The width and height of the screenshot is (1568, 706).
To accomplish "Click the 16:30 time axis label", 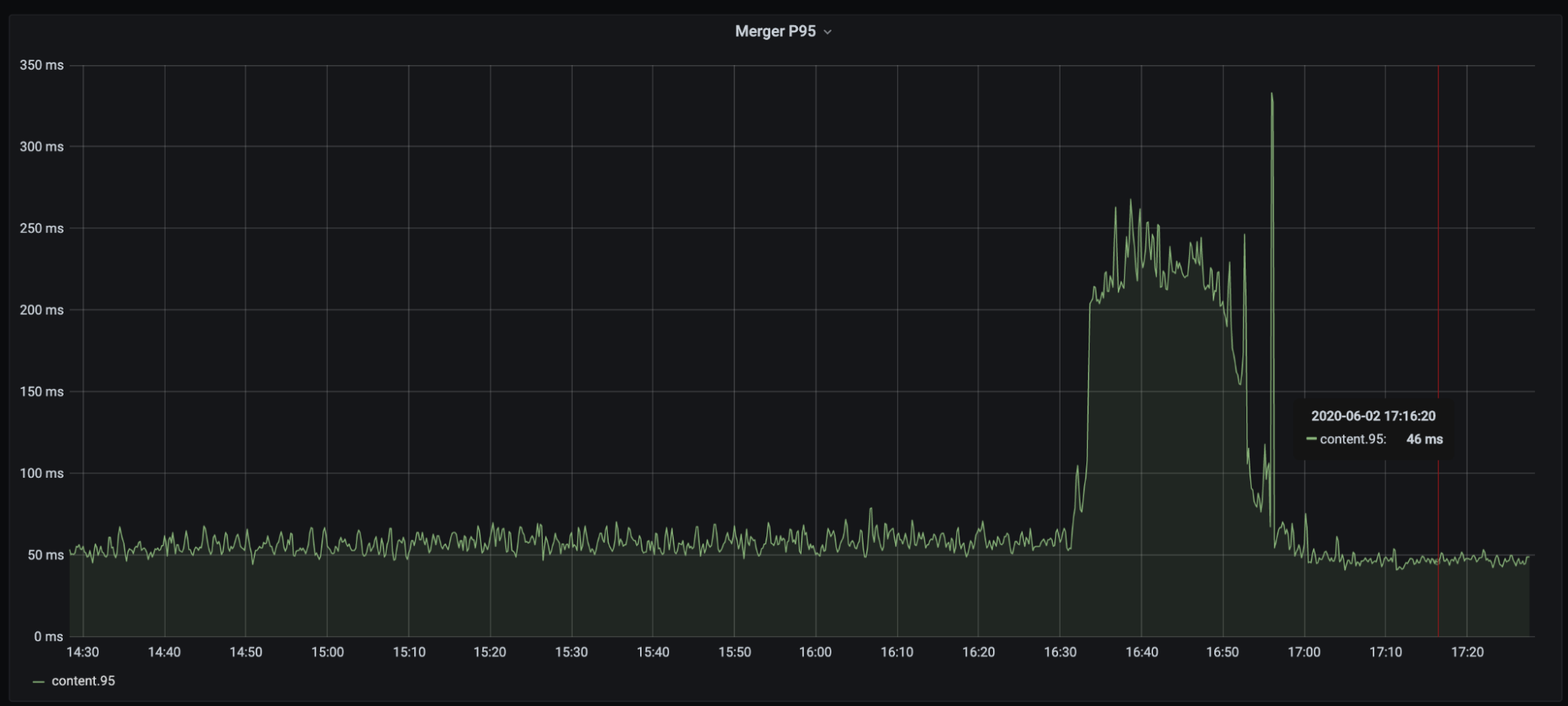I will [1060, 652].
